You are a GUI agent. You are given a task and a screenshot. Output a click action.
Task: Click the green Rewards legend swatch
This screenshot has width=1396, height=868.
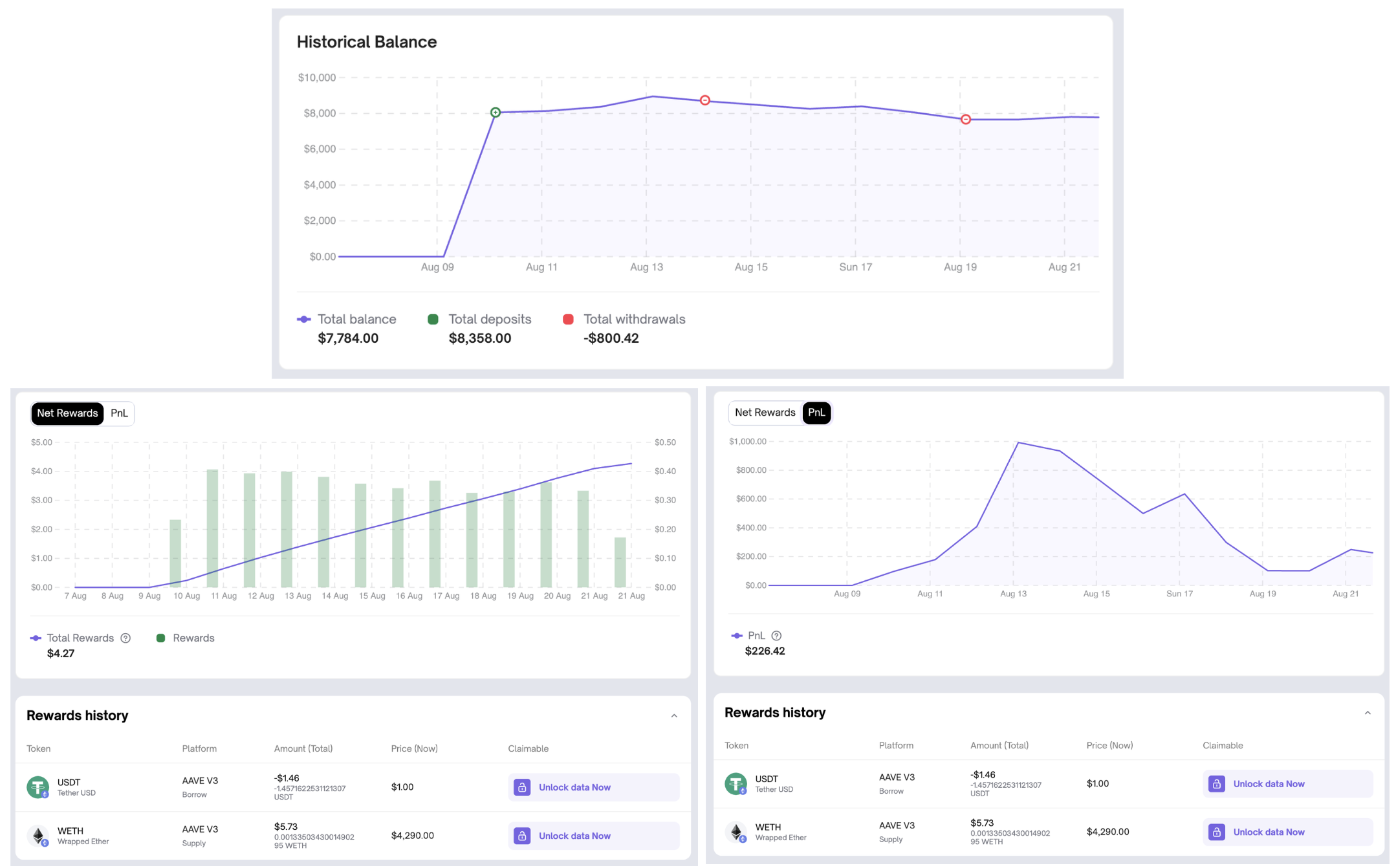point(161,638)
